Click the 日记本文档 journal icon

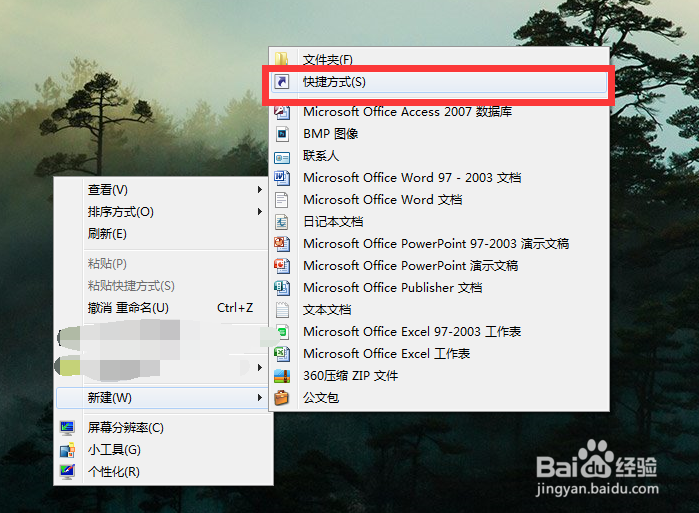(x=282, y=222)
